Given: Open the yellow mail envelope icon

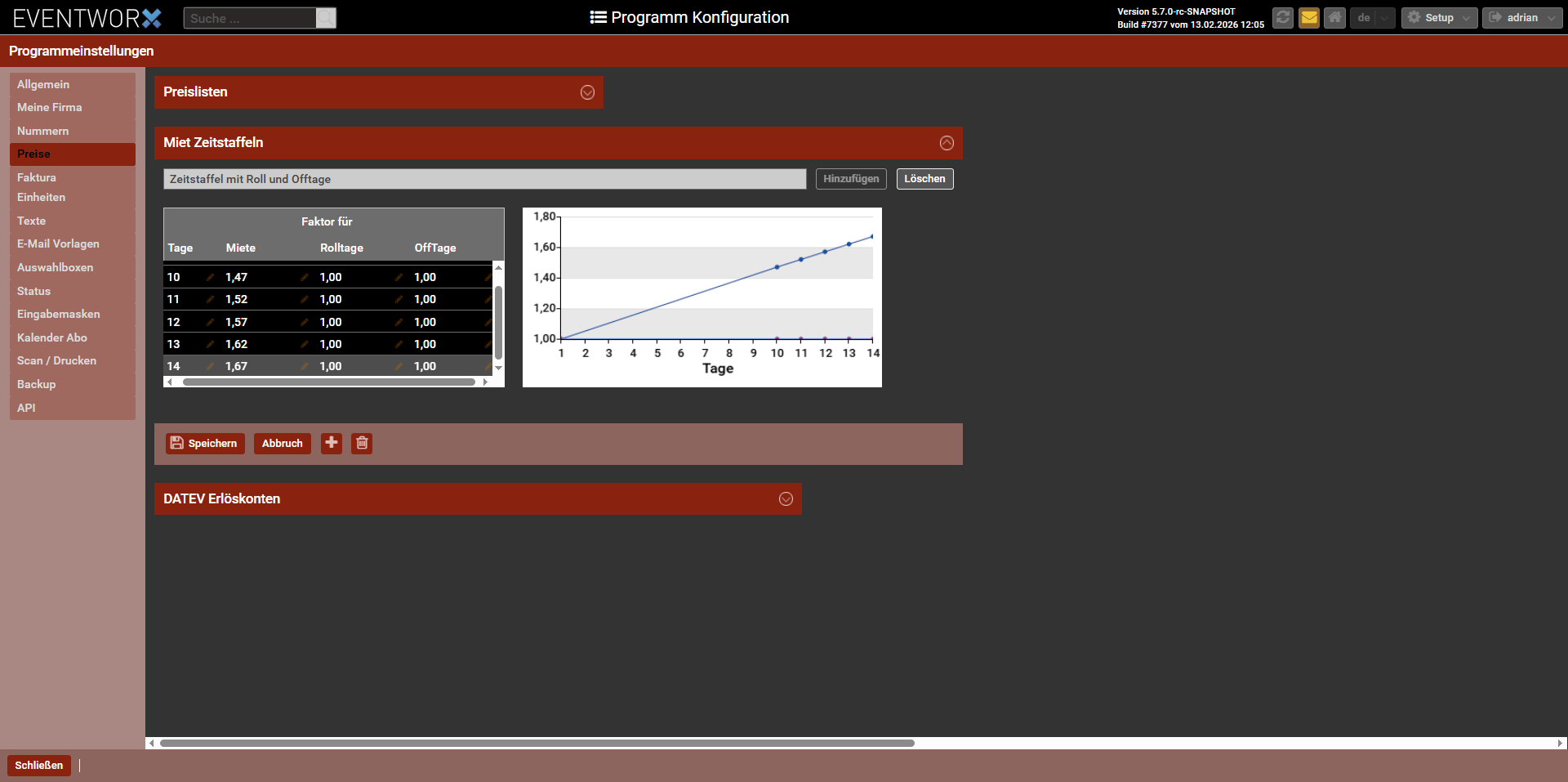Looking at the screenshot, I should tap(1309, 17).
